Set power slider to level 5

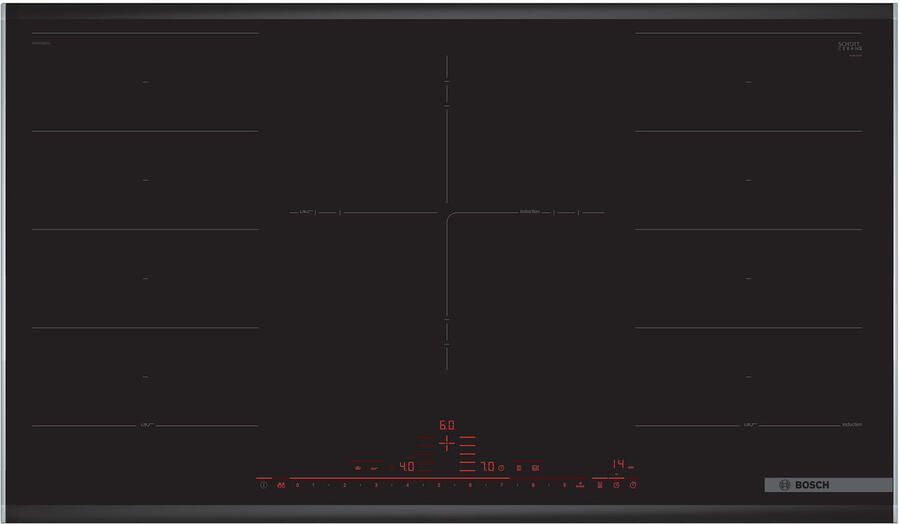tap(439, 485)
